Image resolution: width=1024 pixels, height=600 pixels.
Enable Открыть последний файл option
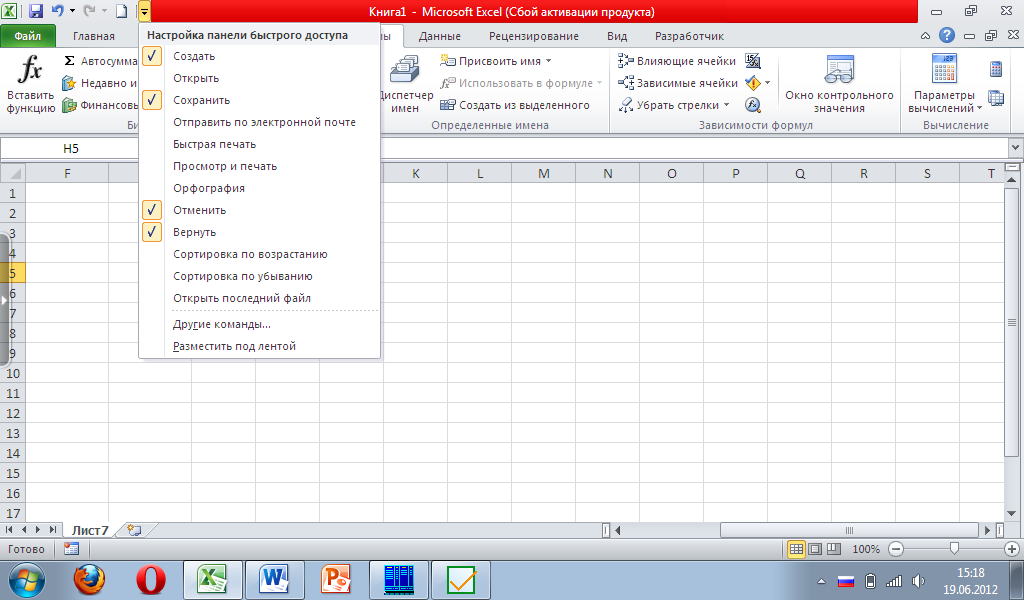click(259, 298)
